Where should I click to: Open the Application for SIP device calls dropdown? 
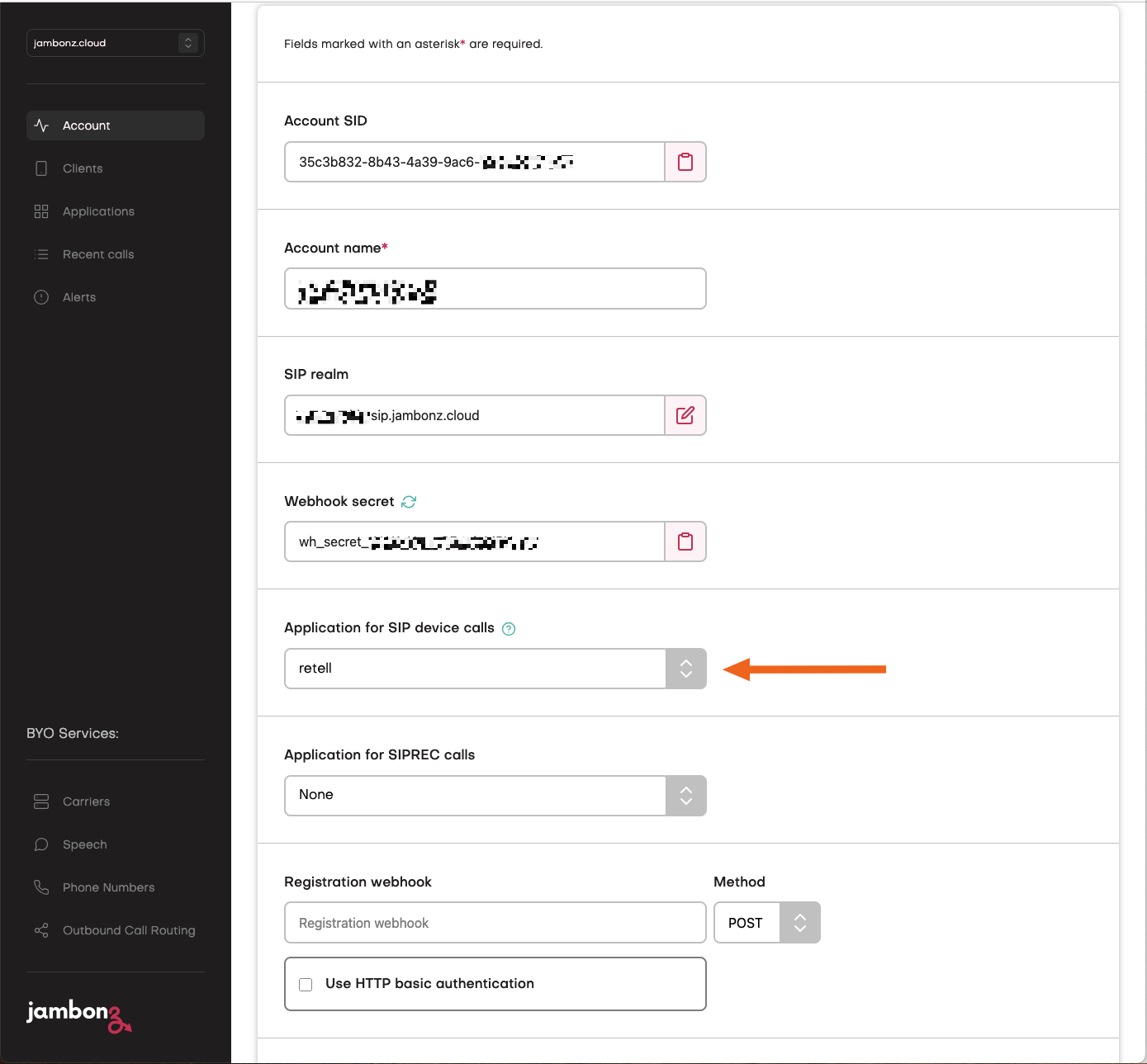(685, 669)
